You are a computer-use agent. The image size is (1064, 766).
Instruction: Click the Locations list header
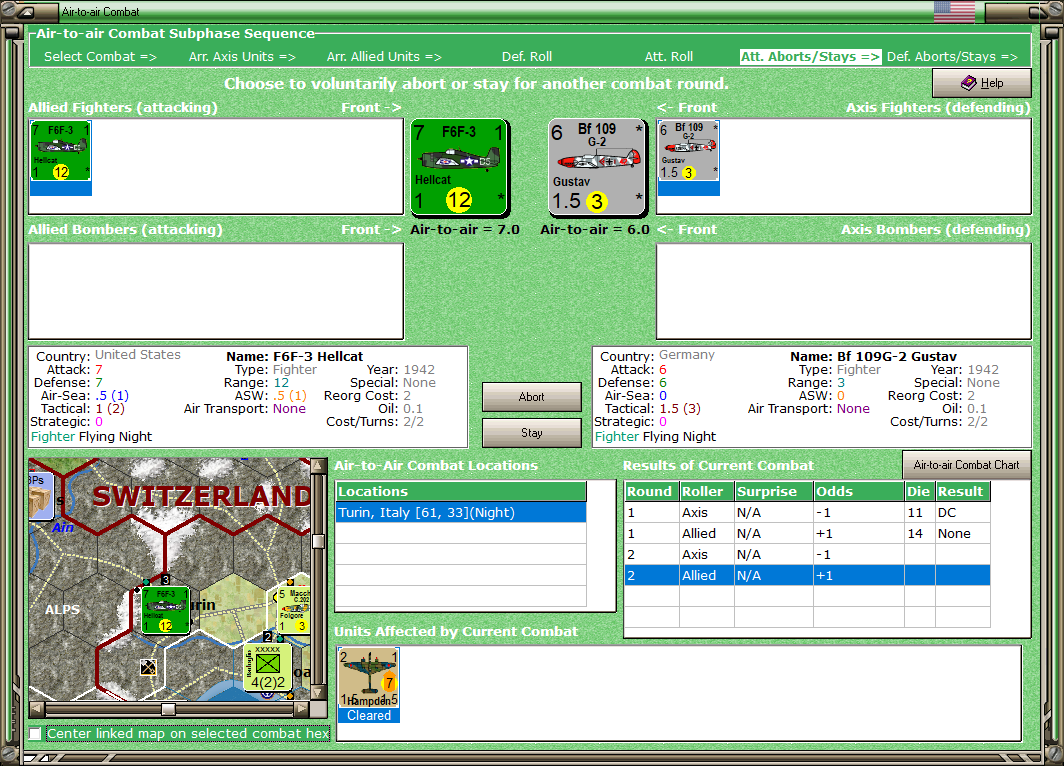461,491
